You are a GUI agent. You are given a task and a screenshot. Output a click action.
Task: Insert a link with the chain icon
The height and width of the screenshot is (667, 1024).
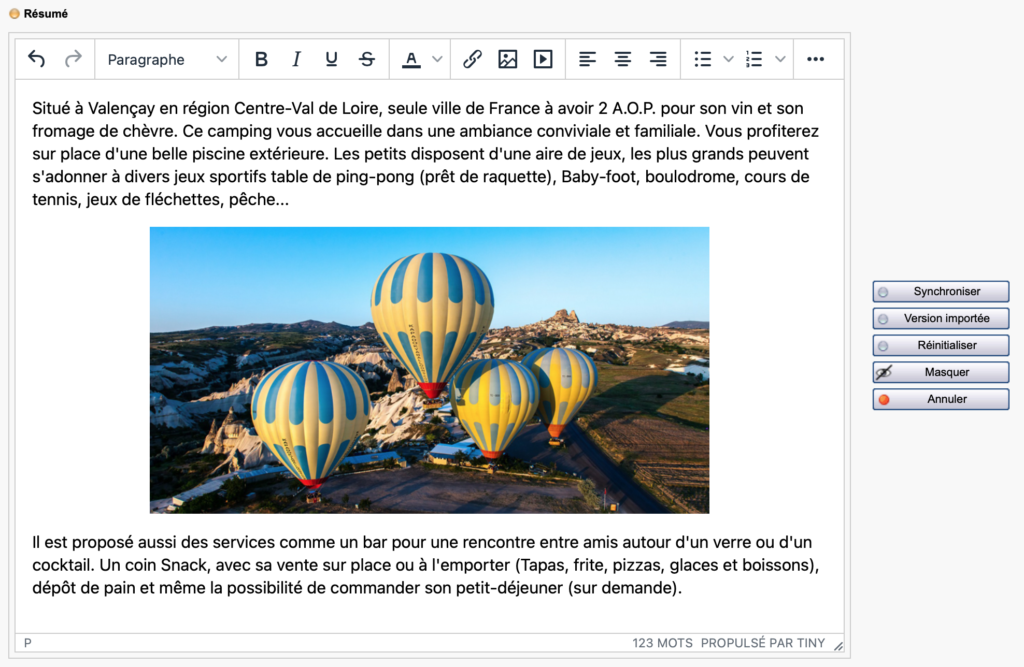(472, 59)
